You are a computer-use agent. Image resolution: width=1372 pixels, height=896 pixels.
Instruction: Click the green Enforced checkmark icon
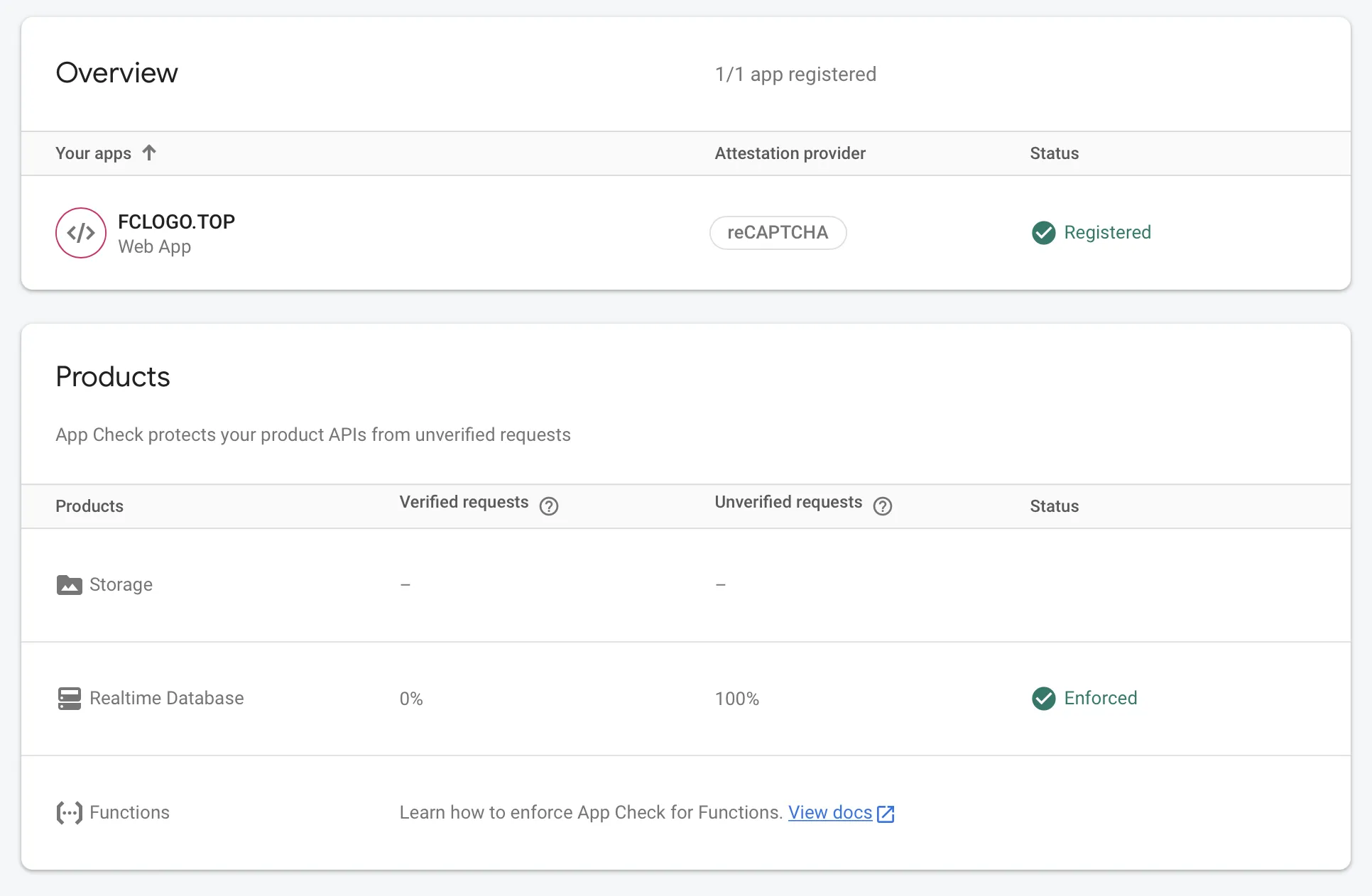1043,698
